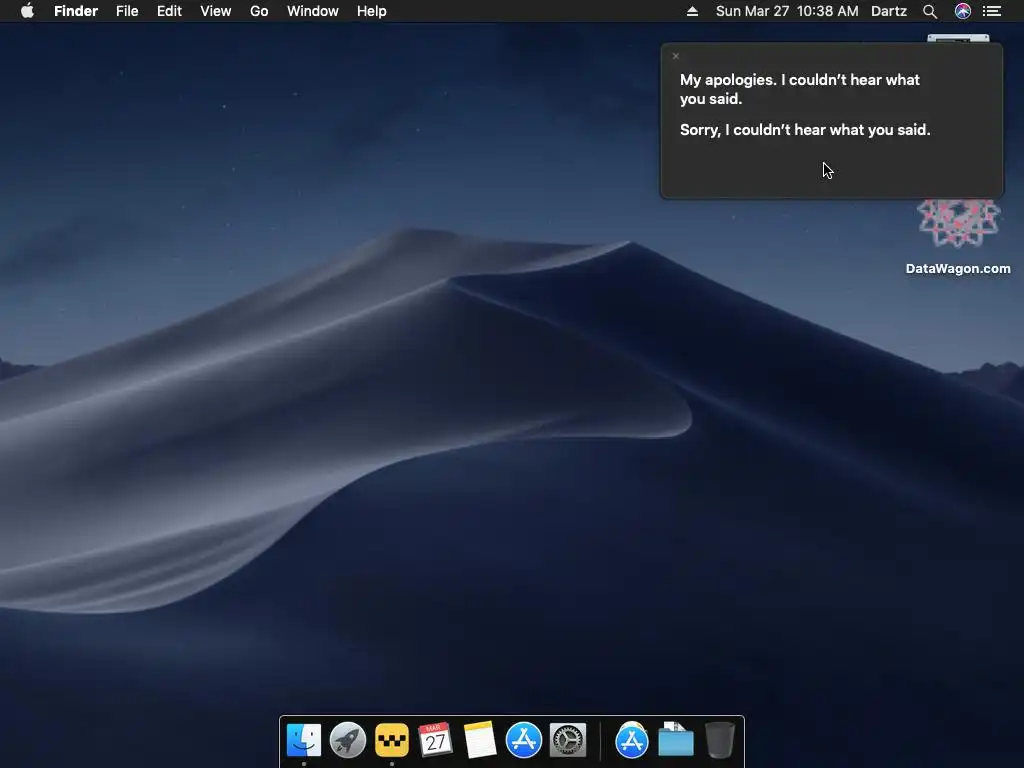Open the Dartz user menu
The height and width of the screenshot is (768, 1024).
point(889,11)
